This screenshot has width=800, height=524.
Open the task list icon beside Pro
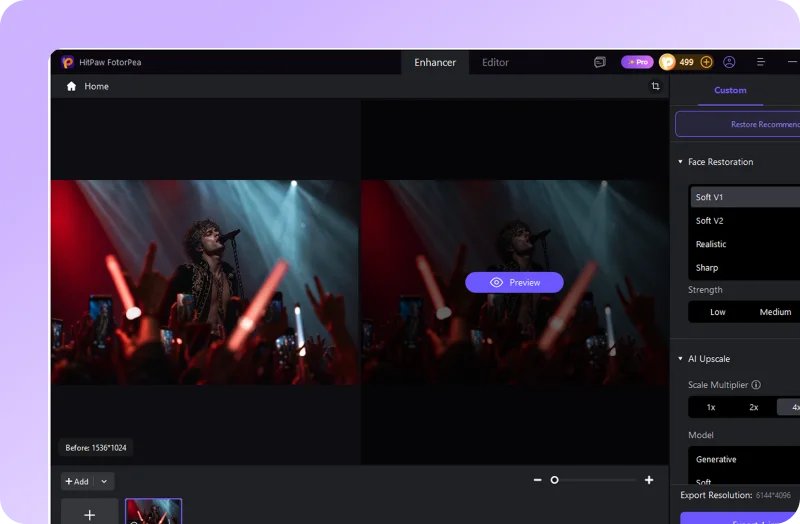600,62
